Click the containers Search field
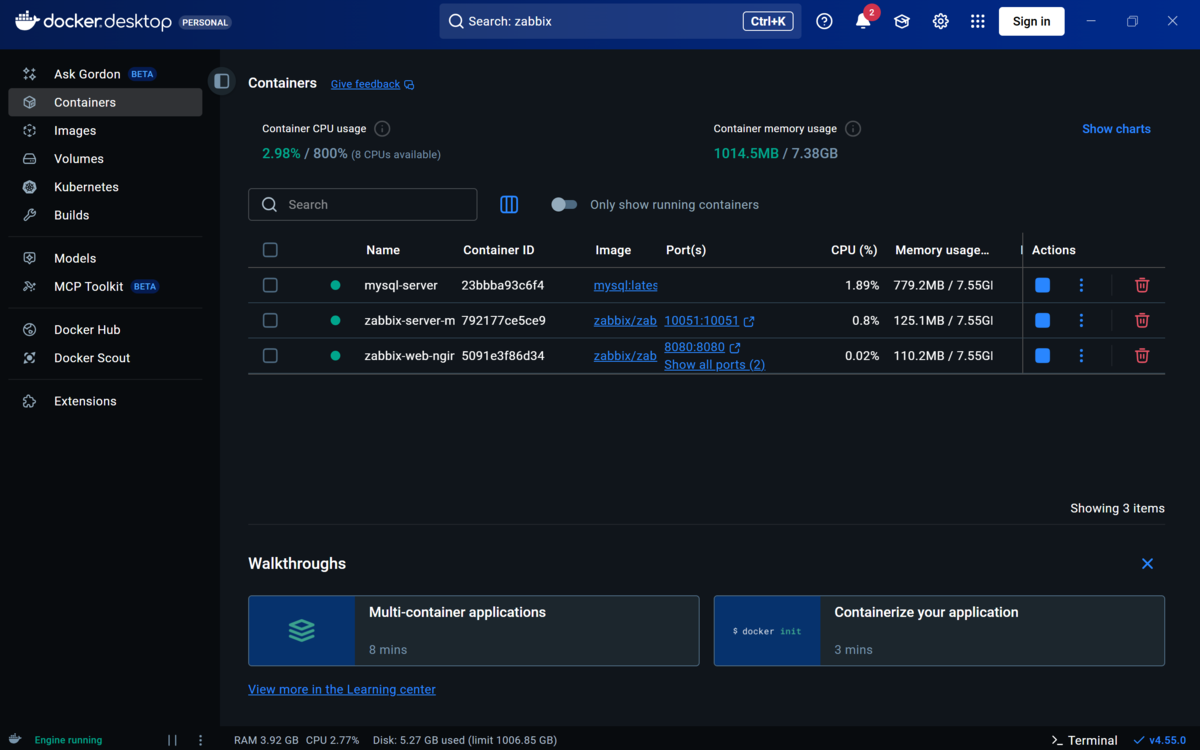The image size is (1200, 750). [362, 204]
